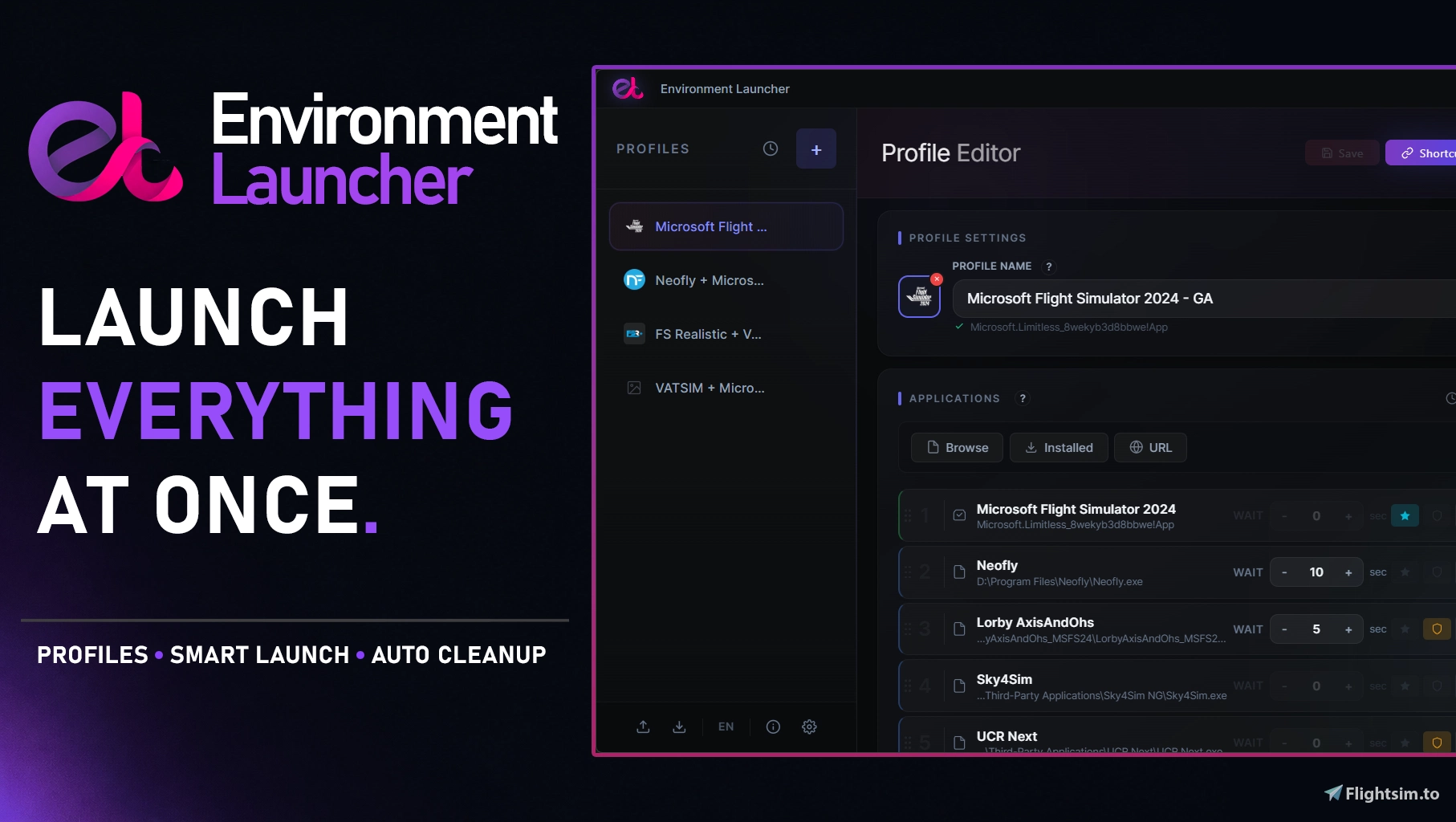Increase Sky4Sim wait time with plus
This screenshot has width=1456, height=822.
1348,686
